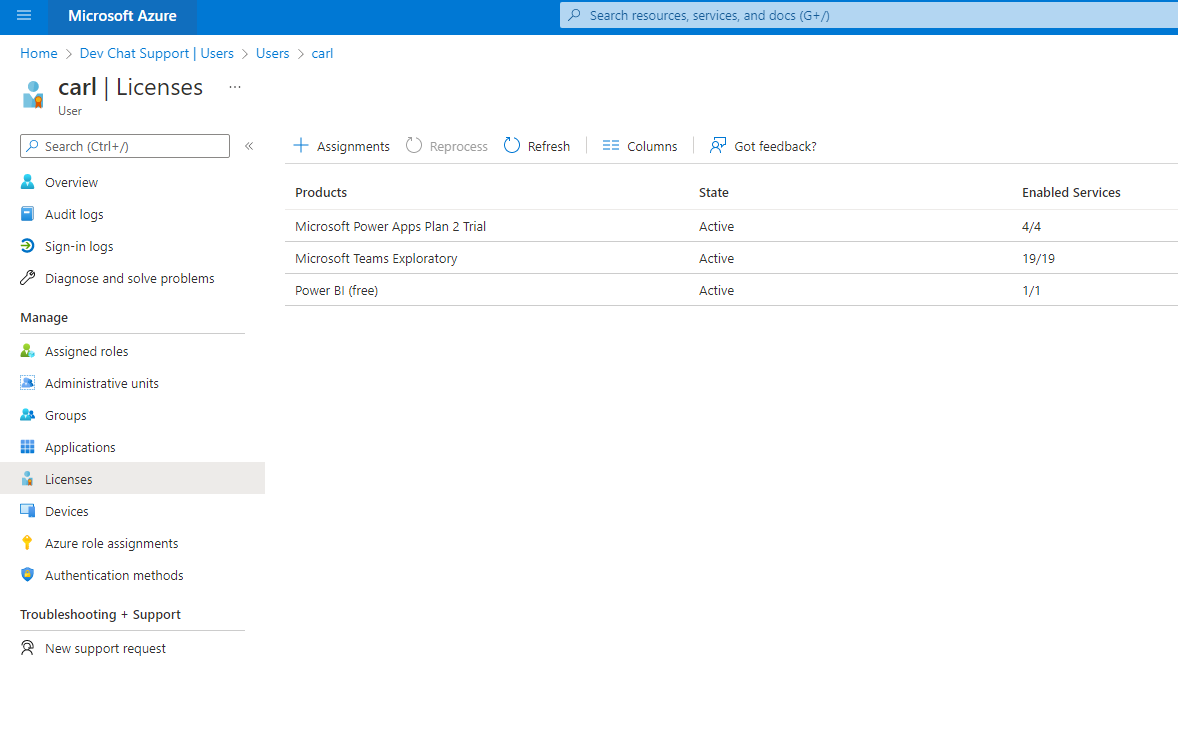Click the Refresh circular arrow icon
Image resolution: width=1178 pixels, height=735 pixels.
pyautogui.click(x=512, y=145)
